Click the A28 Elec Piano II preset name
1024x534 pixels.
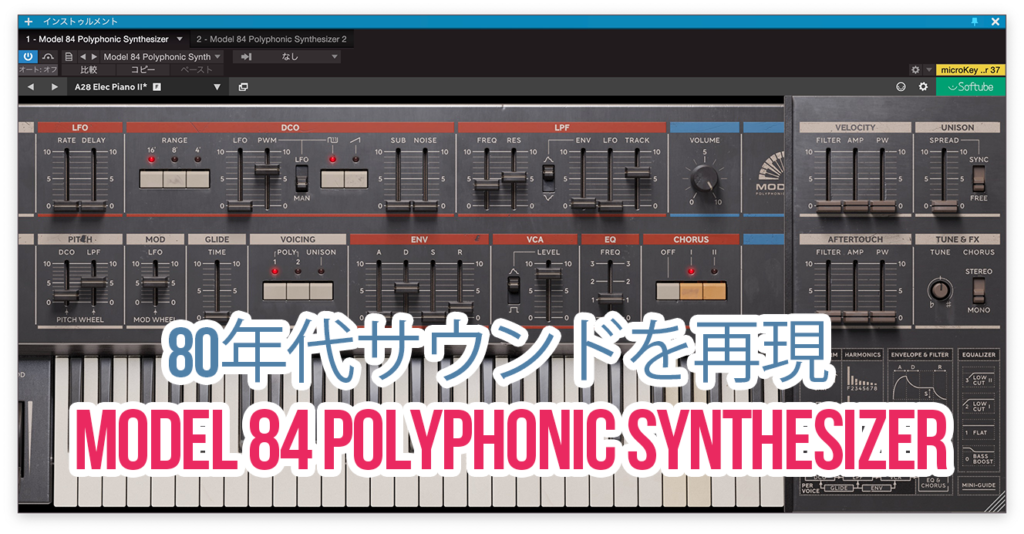click(x=111, y=87)
